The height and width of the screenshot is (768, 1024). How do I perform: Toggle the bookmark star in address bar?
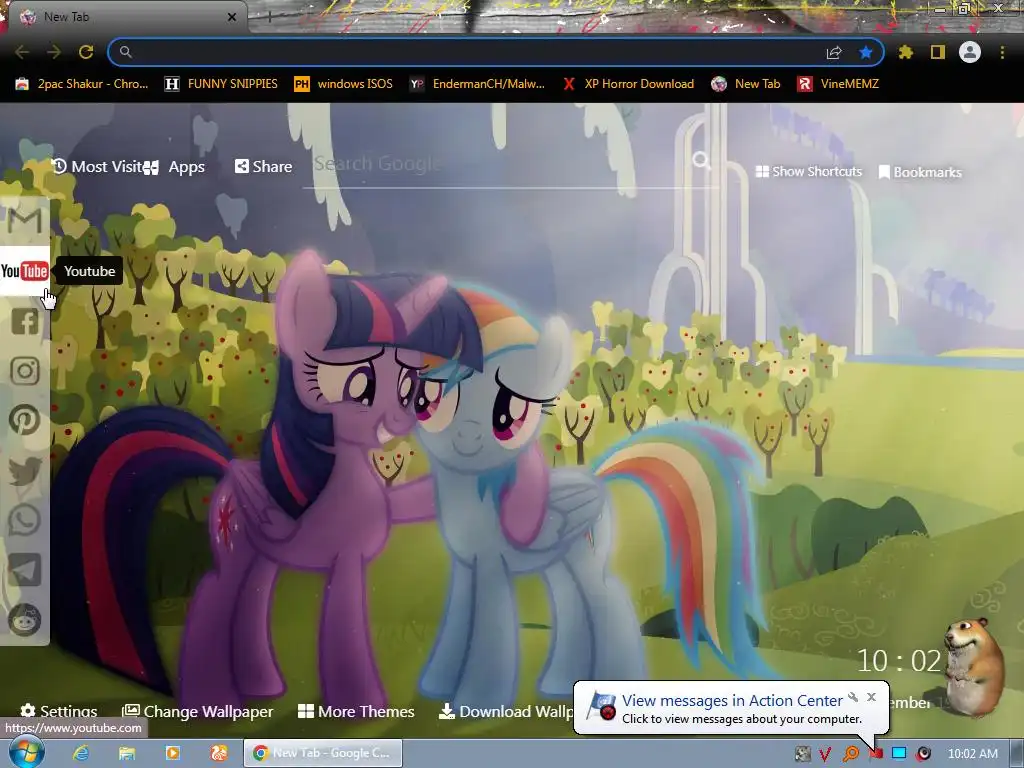866,52
